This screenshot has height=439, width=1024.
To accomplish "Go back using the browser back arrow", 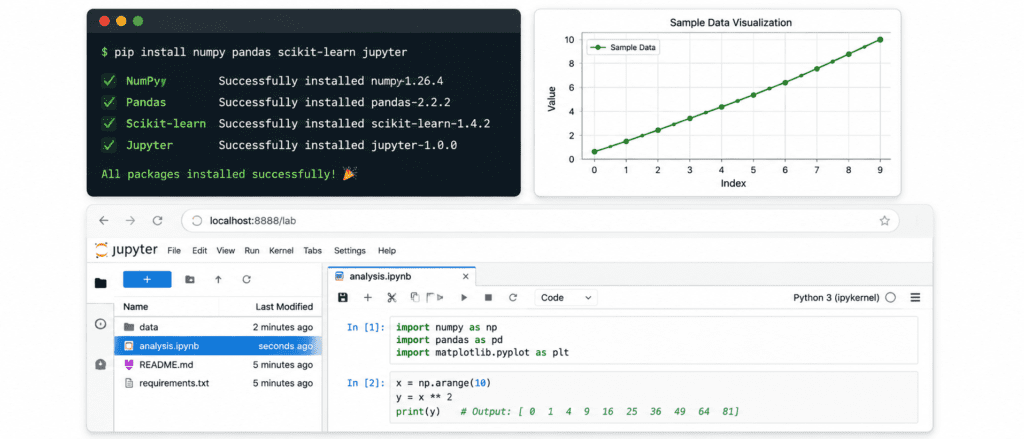I will click(103, 221).
